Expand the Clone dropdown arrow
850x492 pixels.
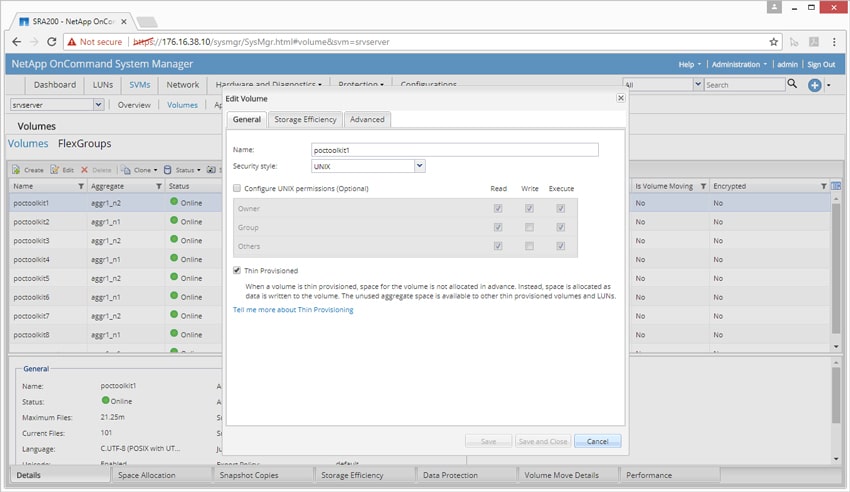156,170
